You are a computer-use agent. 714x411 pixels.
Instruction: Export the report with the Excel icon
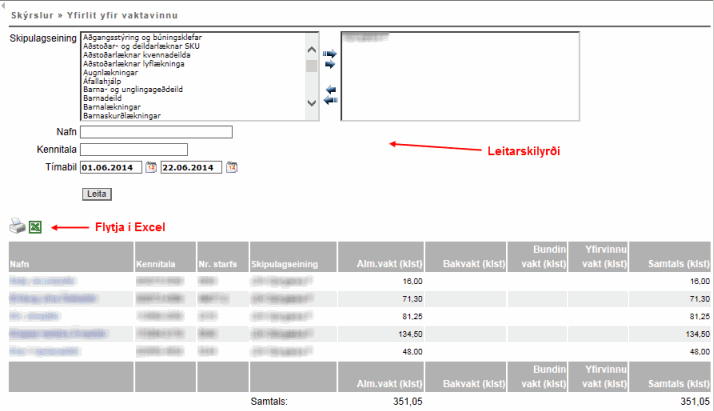pyautogui.click(x=35, y=227)
